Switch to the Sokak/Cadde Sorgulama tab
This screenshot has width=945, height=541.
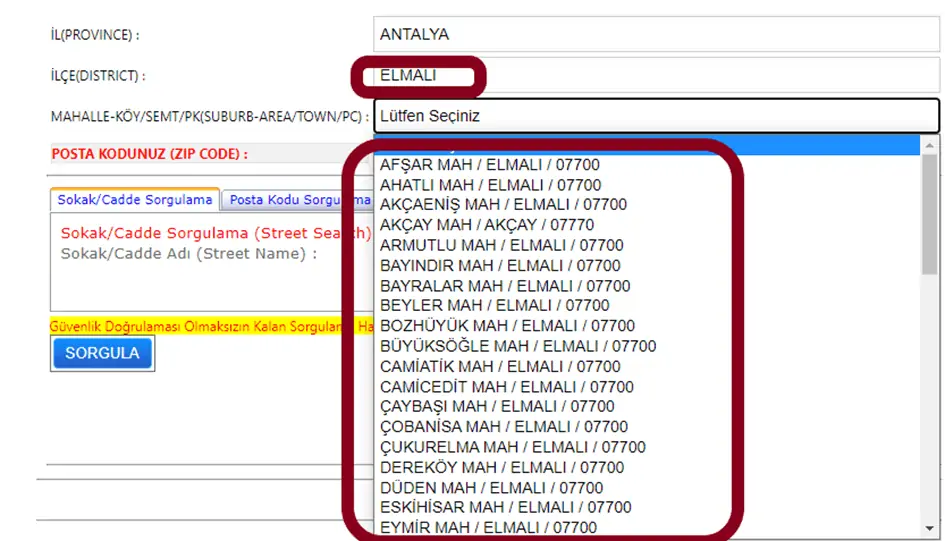click(x=135, y=200)
